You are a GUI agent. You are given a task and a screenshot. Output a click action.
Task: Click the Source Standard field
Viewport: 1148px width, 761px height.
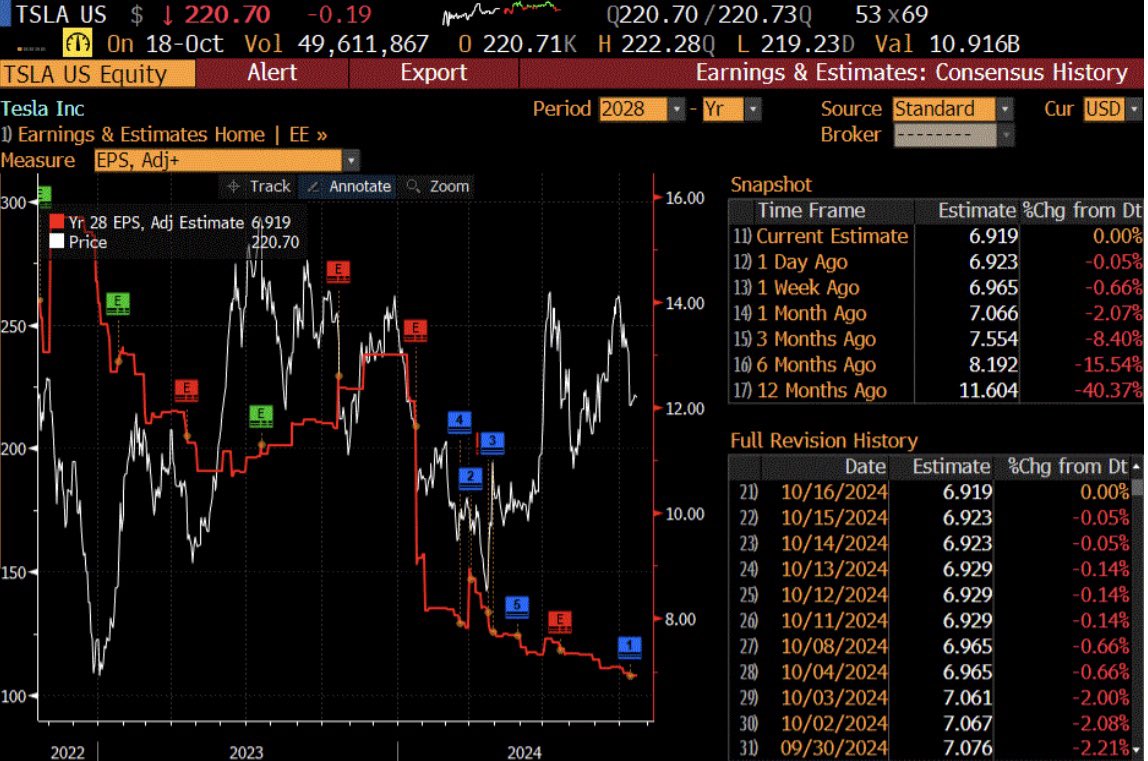tap(944, 109)
